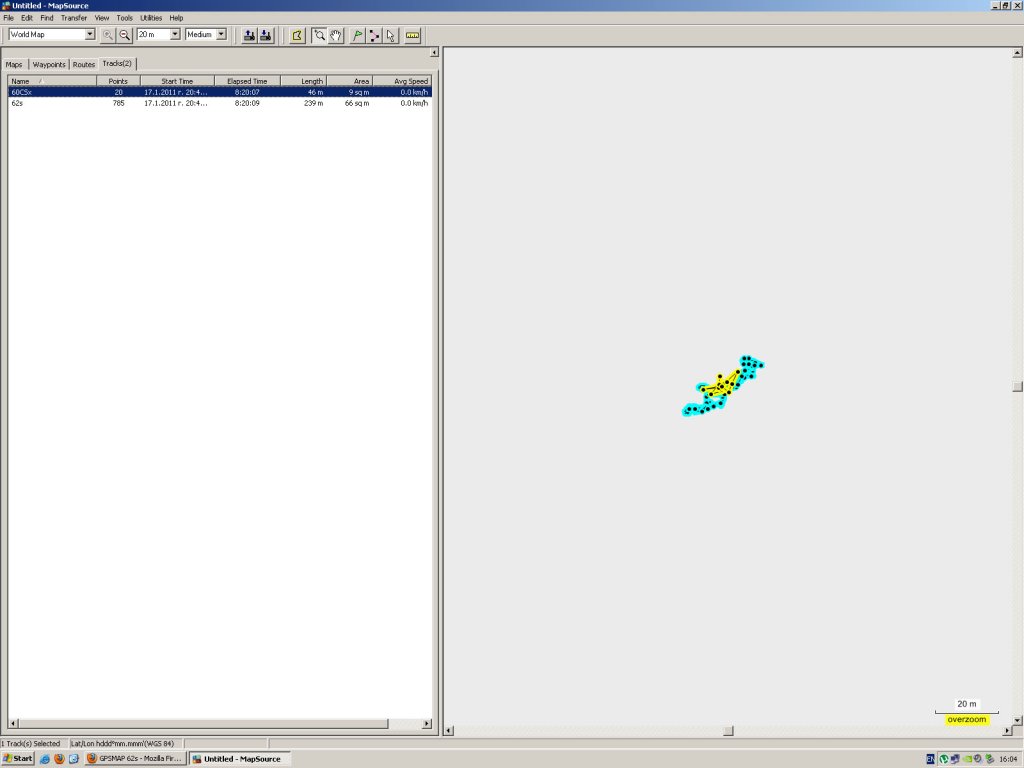Click track list horizontal scrollbar thumb

(203, 724)
